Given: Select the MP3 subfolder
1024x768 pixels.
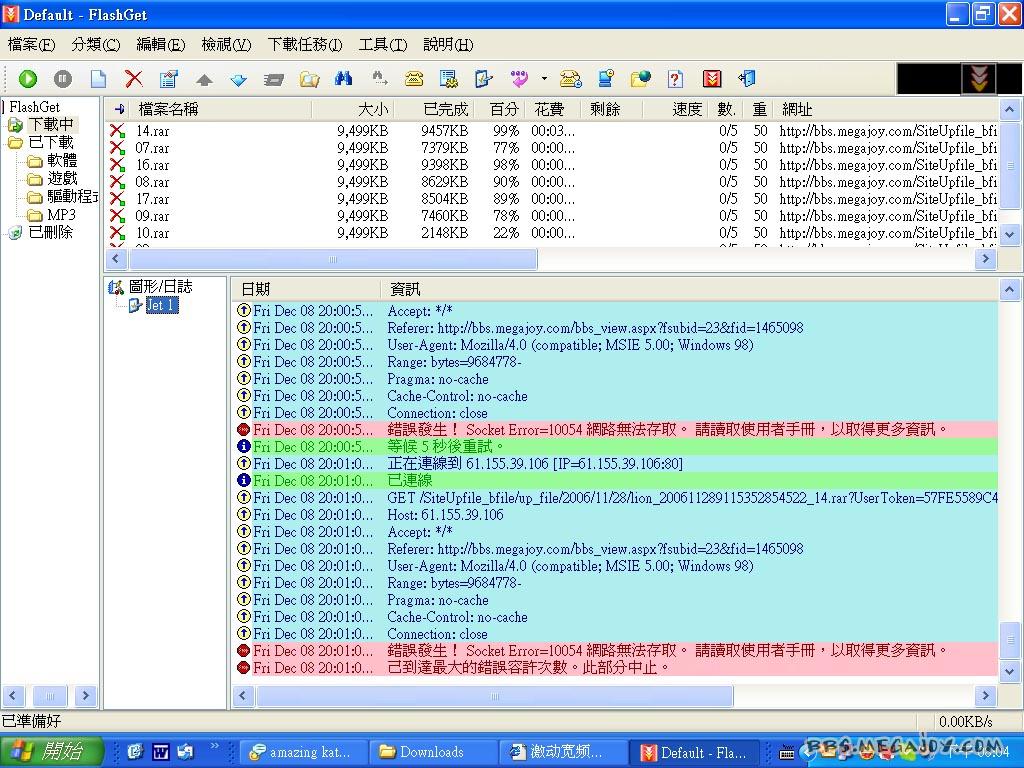Looking at the screenshot, I should 61,215.
